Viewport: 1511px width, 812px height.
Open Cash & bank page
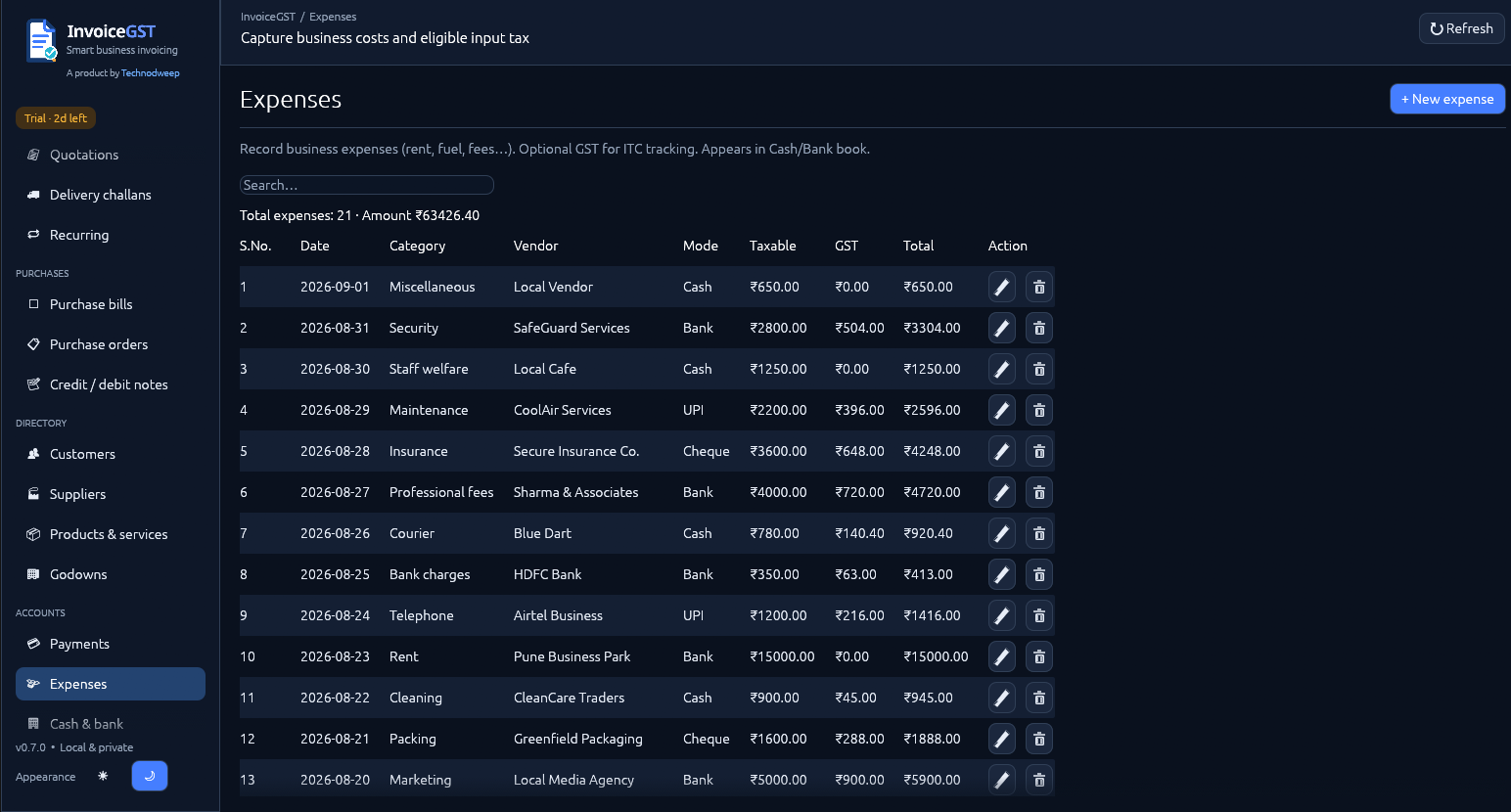pyautogui.click(x=111, y=724)
